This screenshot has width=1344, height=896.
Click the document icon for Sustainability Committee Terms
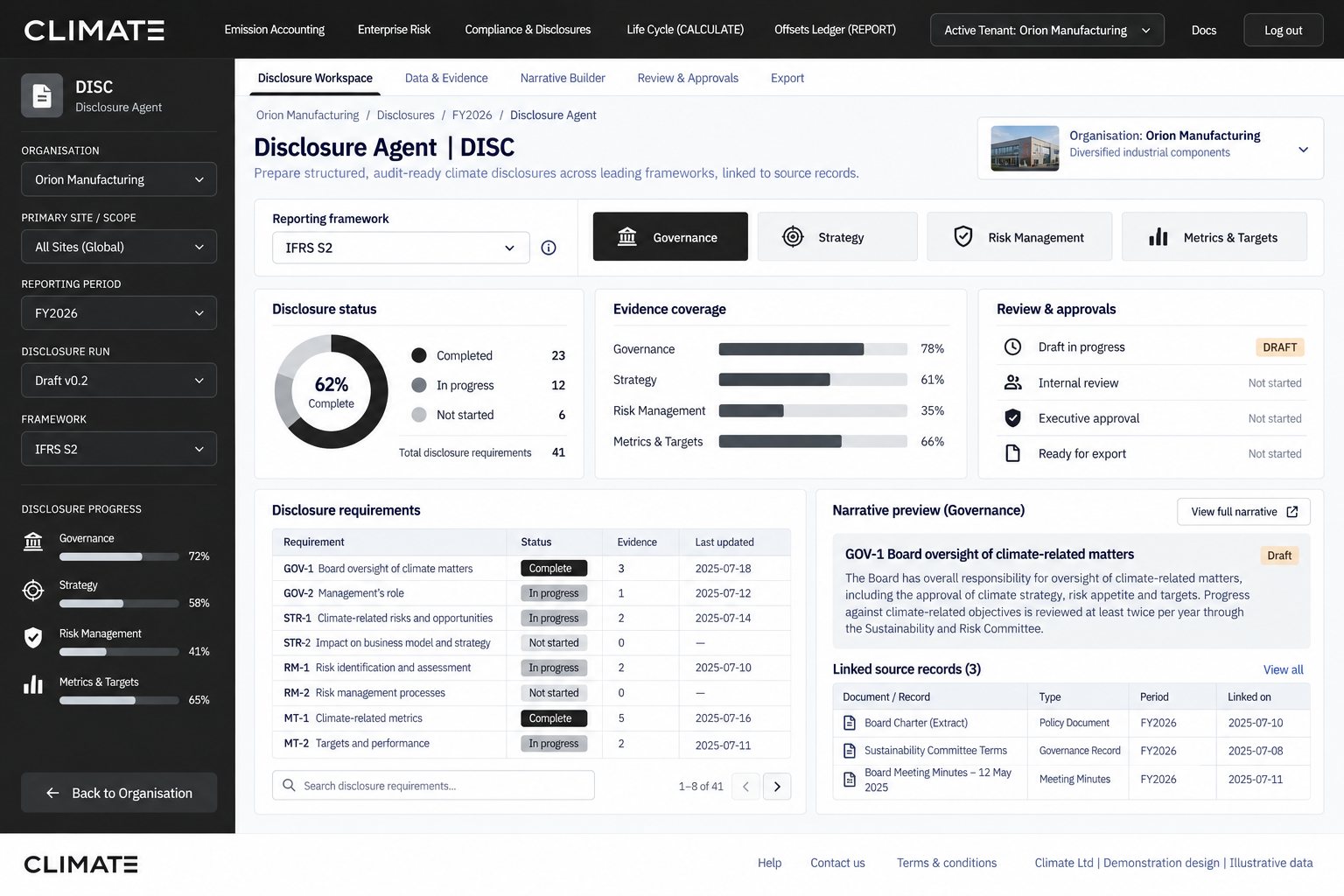[849, 751]
